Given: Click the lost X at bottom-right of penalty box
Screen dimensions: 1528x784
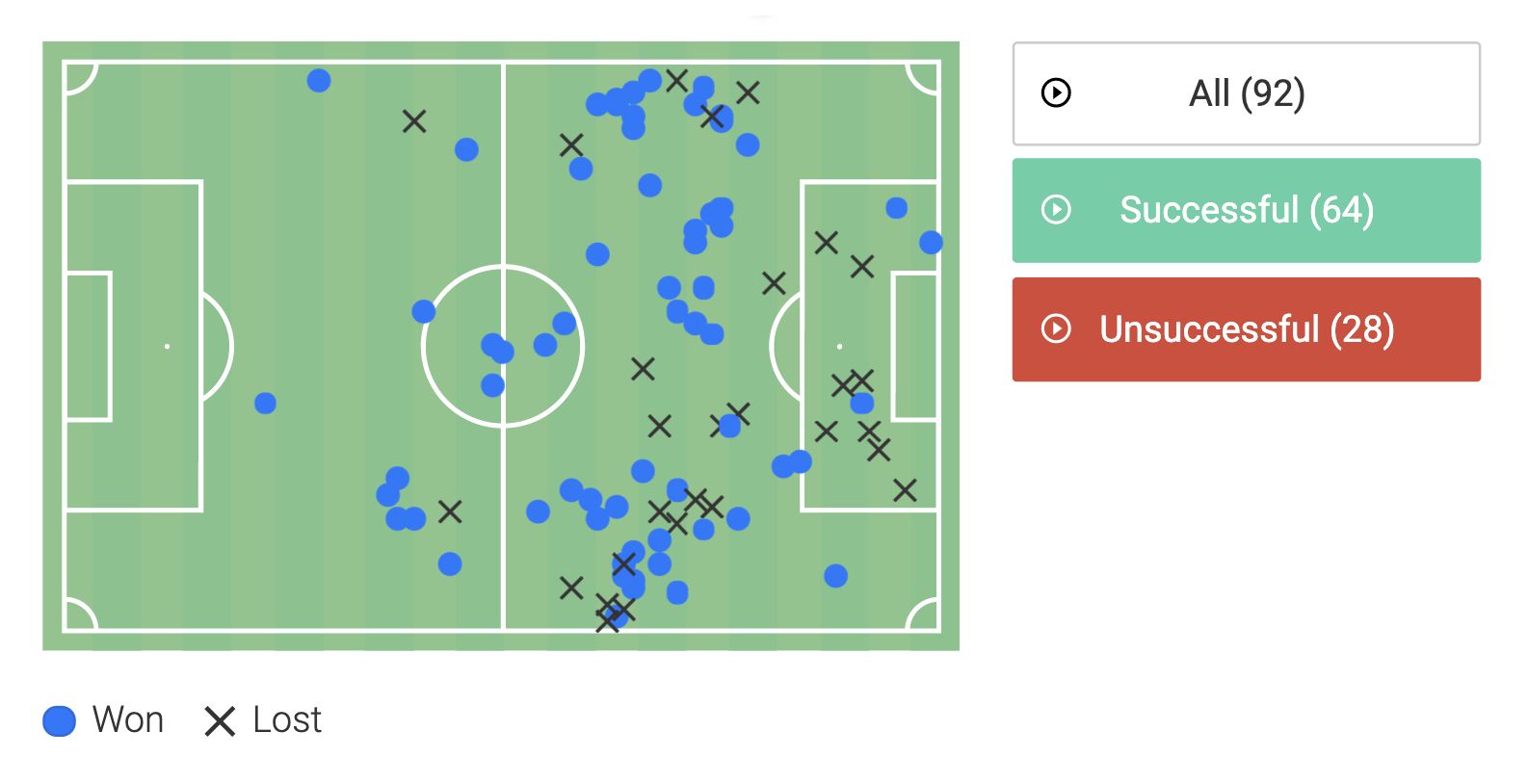Looking at the screenshot, I should (905, 490).
